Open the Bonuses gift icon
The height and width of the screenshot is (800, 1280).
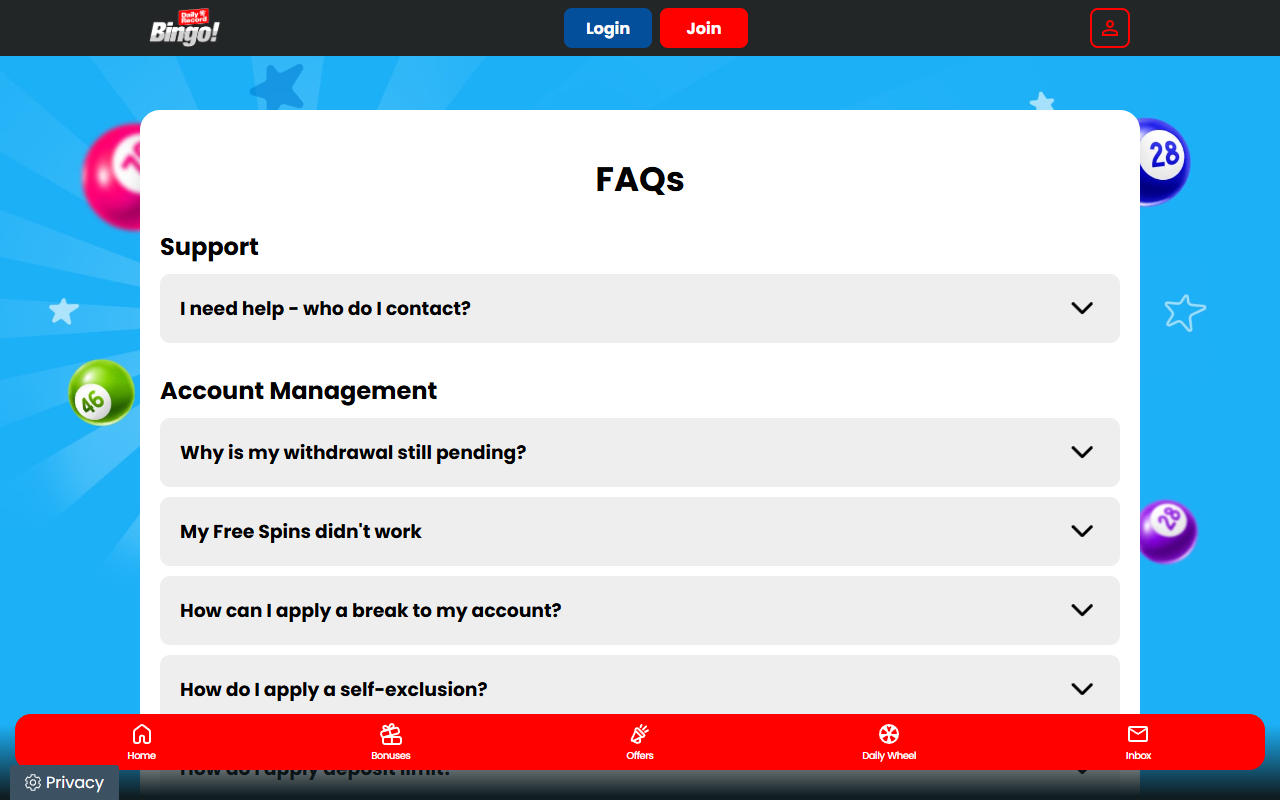[x=391, y=734]
